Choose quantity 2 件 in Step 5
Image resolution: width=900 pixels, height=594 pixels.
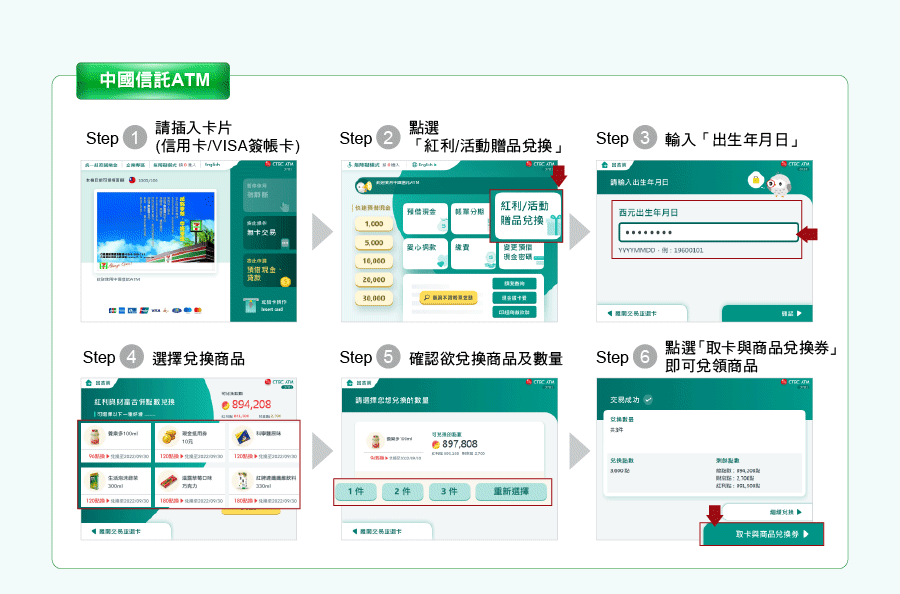[x=402, y=491]
